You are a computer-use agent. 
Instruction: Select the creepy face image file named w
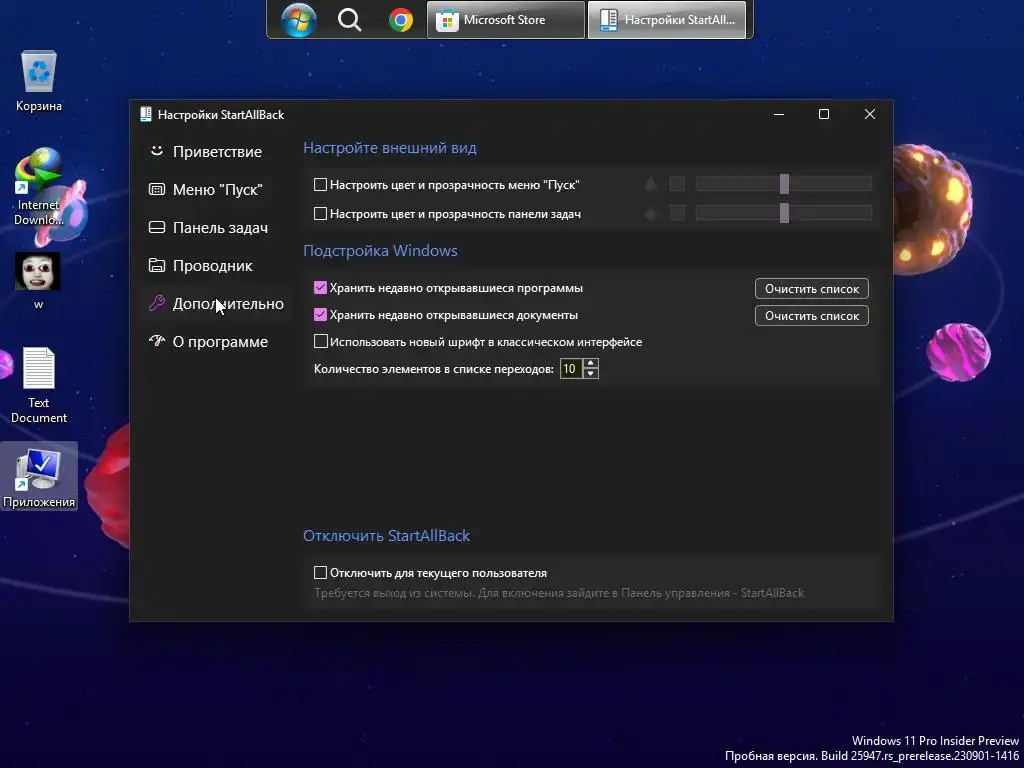tap(38, 281)
